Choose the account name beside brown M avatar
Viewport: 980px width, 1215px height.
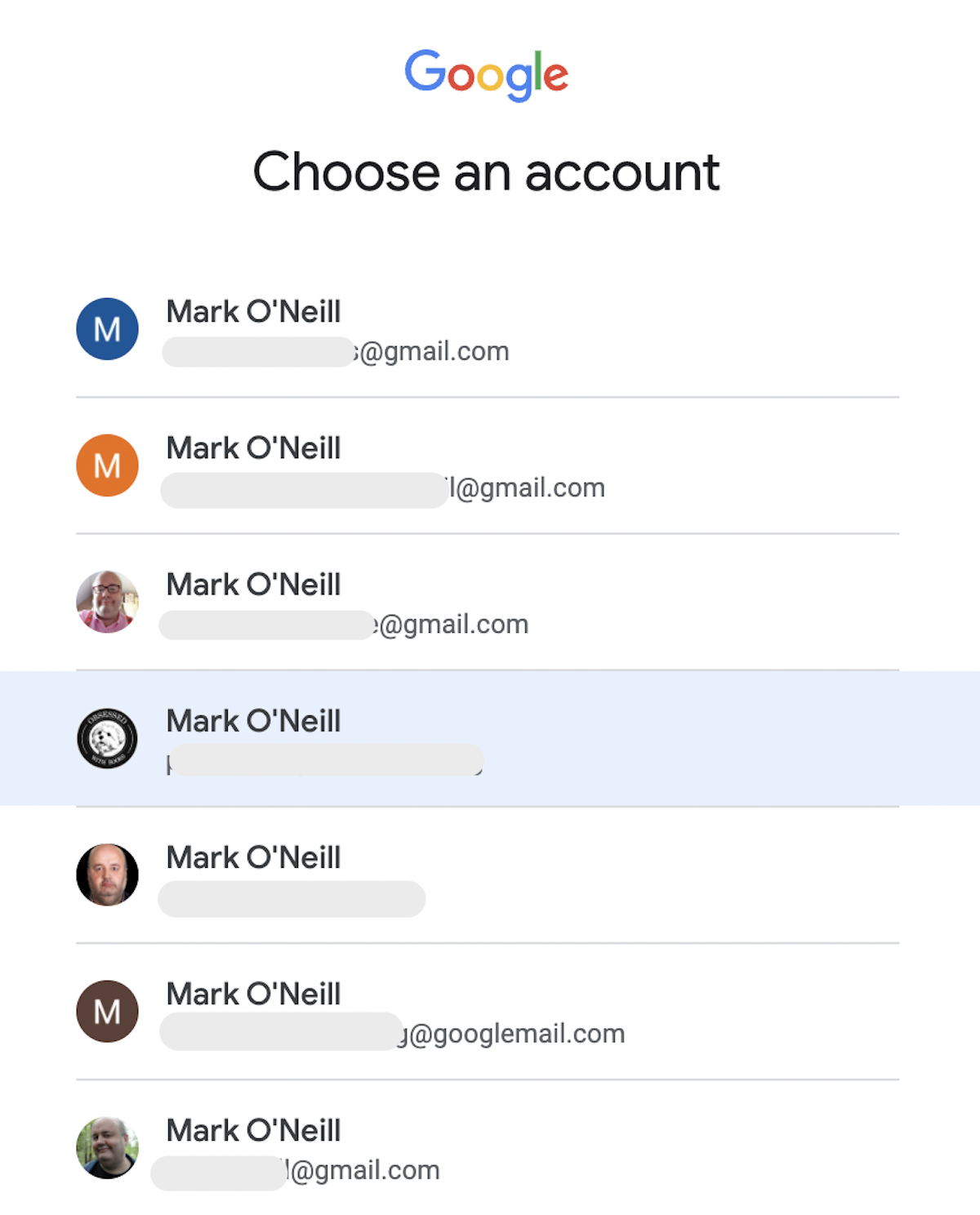pyautogui.click(x=253, y=994)
